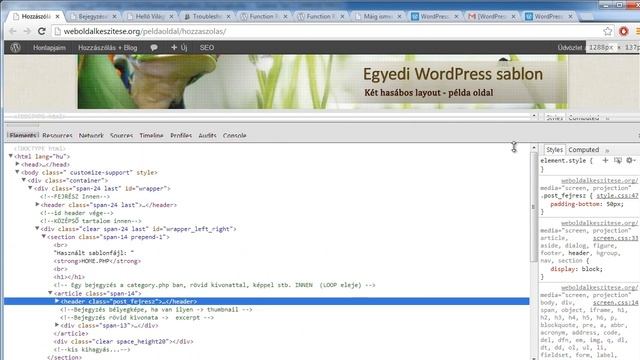Expand the head node
640x360 pixels.
pos(17,164)
